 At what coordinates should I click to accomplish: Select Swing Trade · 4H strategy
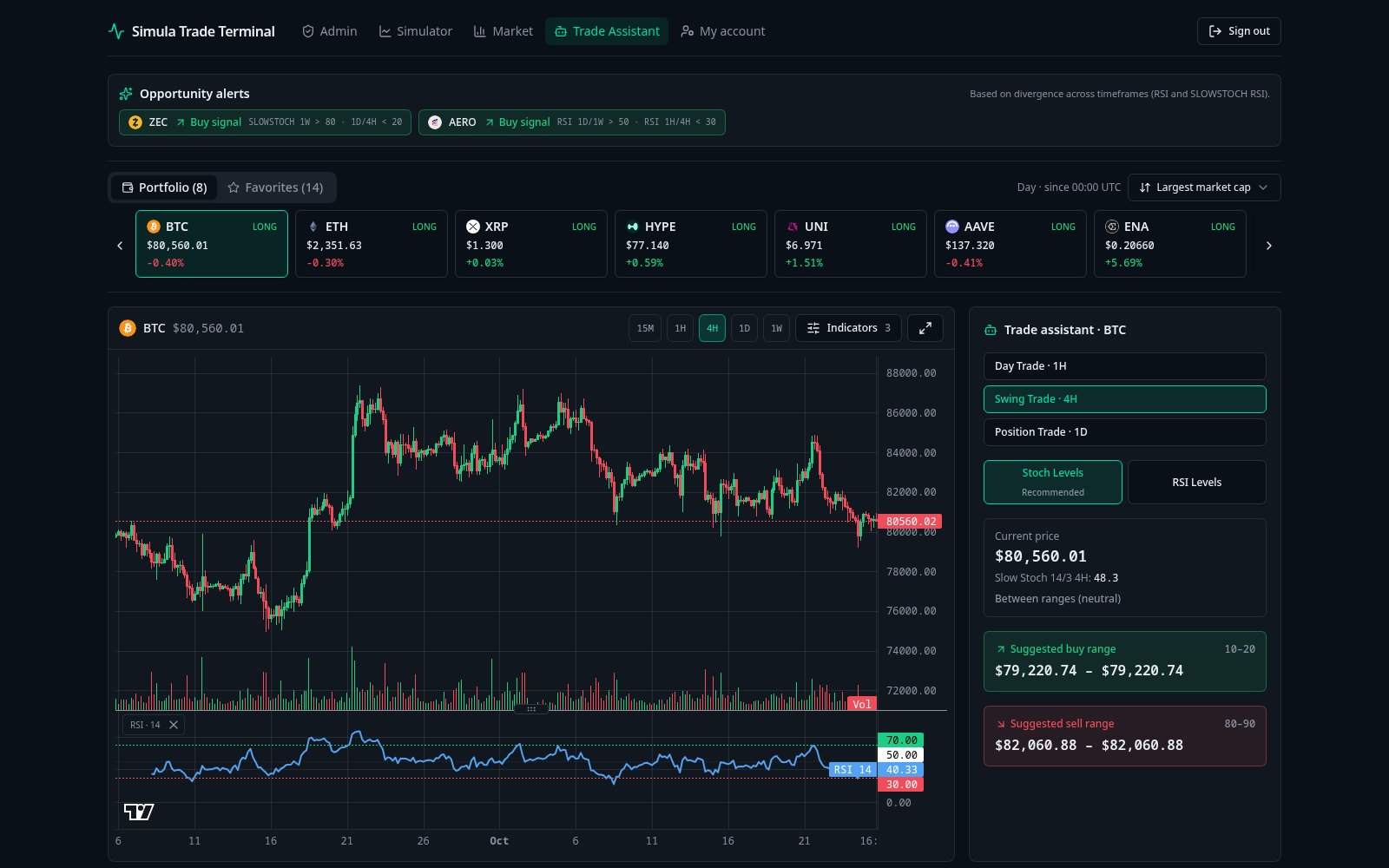(x=1124, y=399)
